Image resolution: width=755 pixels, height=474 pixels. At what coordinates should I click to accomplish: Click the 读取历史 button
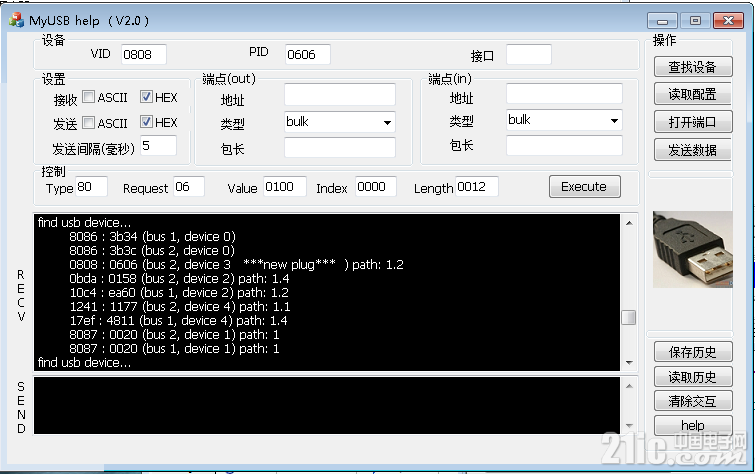[693, 376]
